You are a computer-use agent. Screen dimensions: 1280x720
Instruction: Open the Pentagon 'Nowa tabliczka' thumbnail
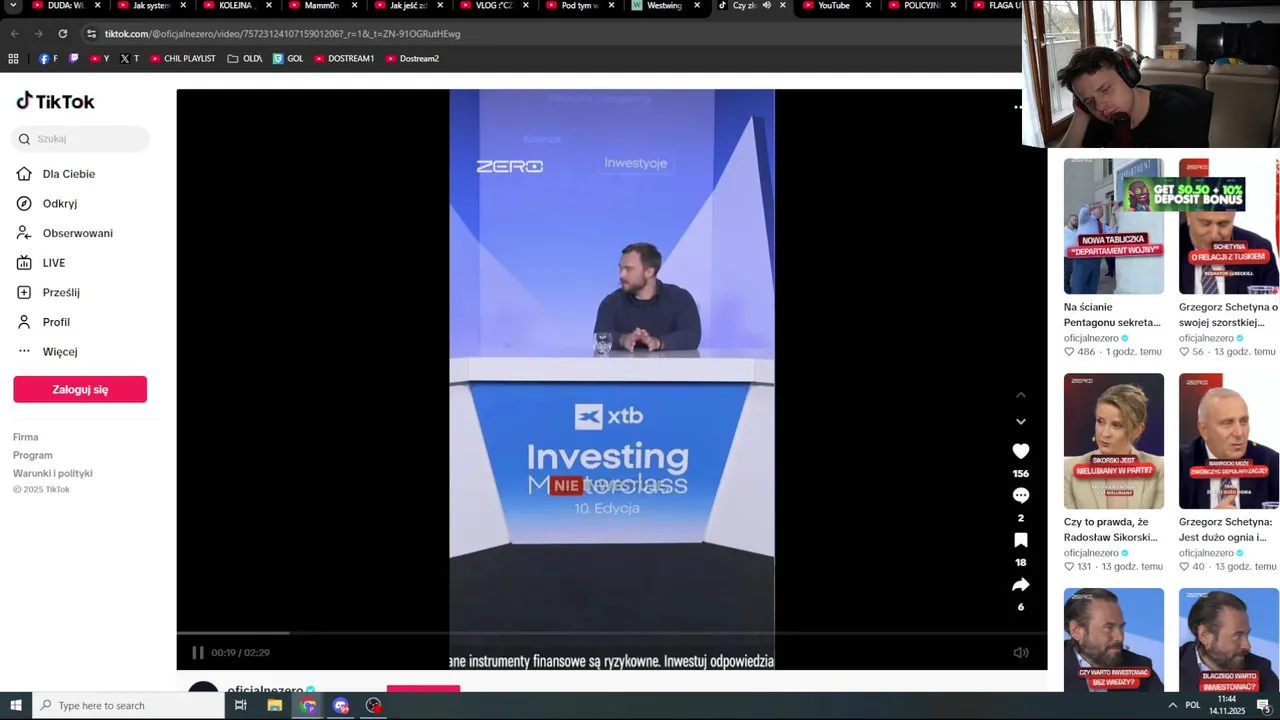[x=1114, y=226]
